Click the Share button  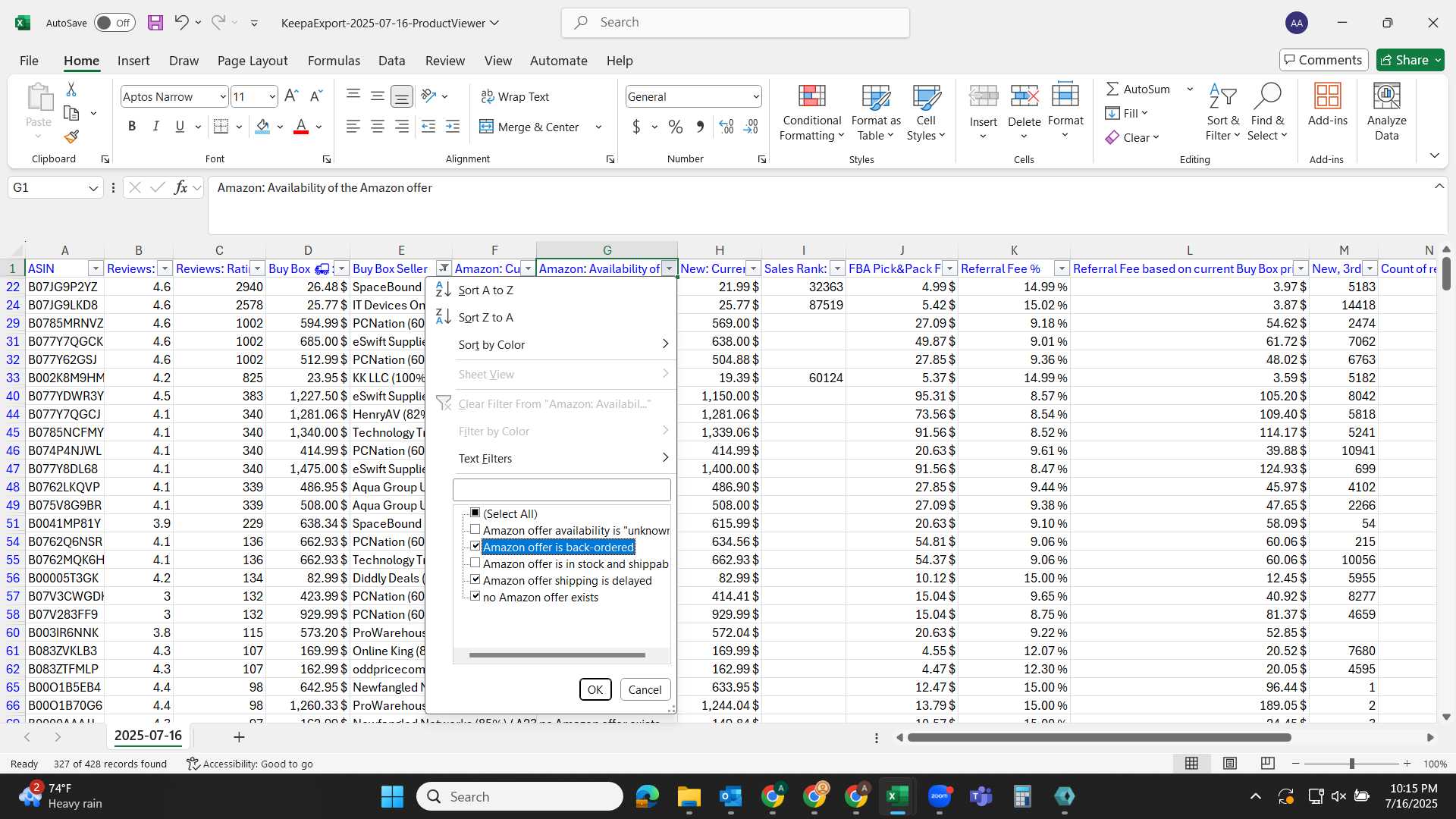point(1410,60)
